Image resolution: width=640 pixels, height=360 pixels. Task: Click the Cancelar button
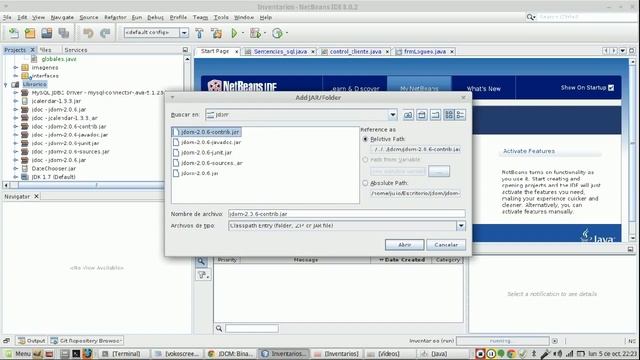click(446, 245)
